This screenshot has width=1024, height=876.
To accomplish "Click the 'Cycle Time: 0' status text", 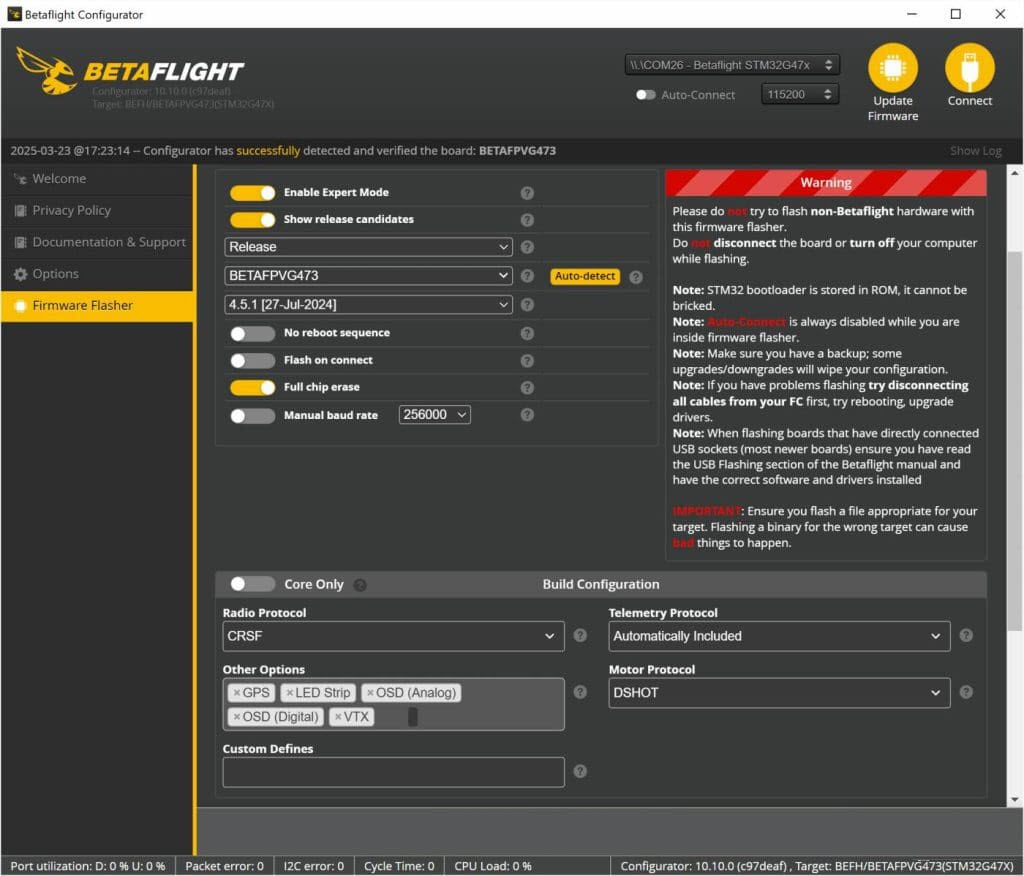I will (x=399, y=866).
